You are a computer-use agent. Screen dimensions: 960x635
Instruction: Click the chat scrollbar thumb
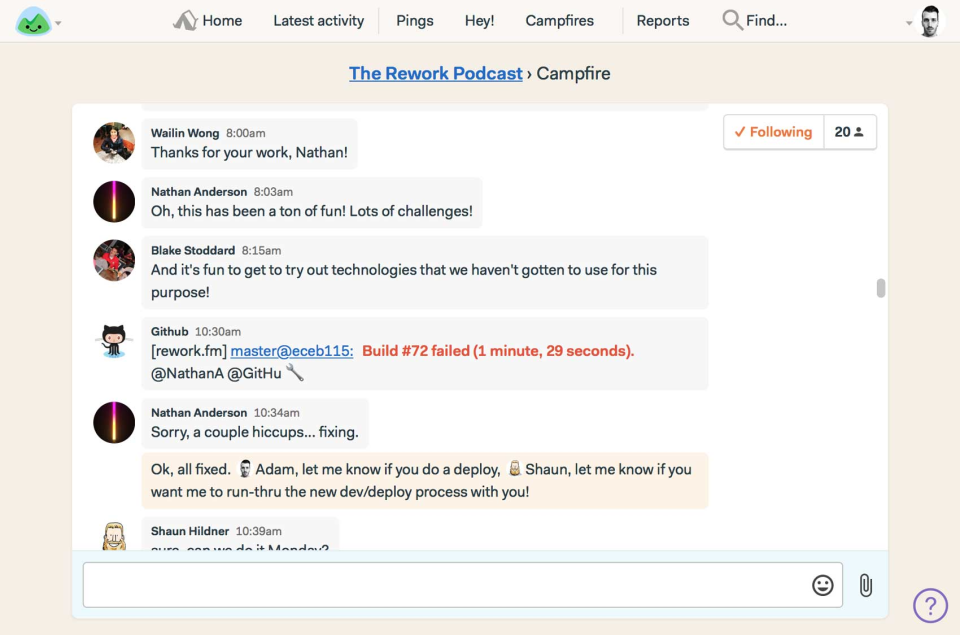pos(880,288)
